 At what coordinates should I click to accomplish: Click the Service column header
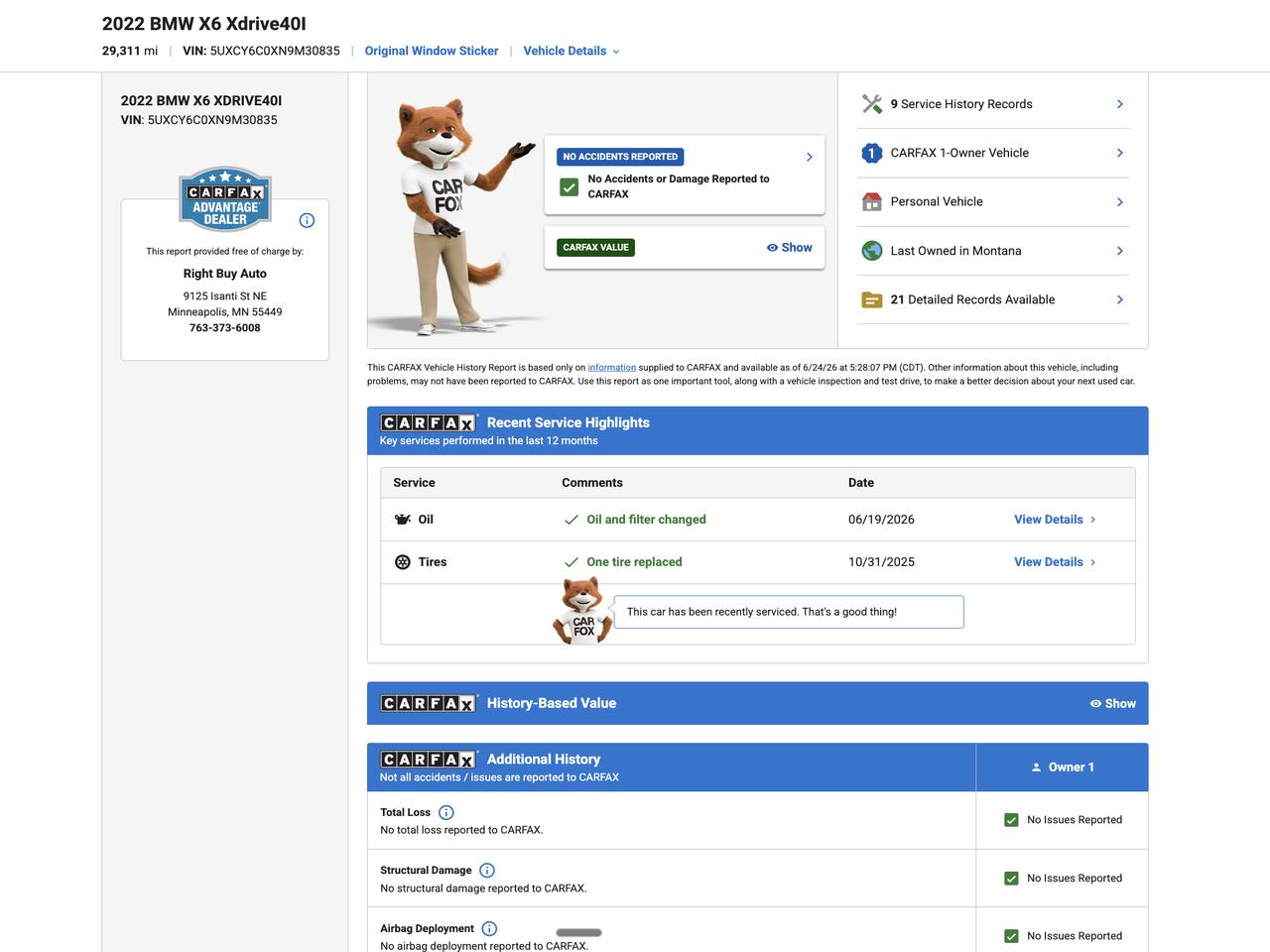pos(414,483)
